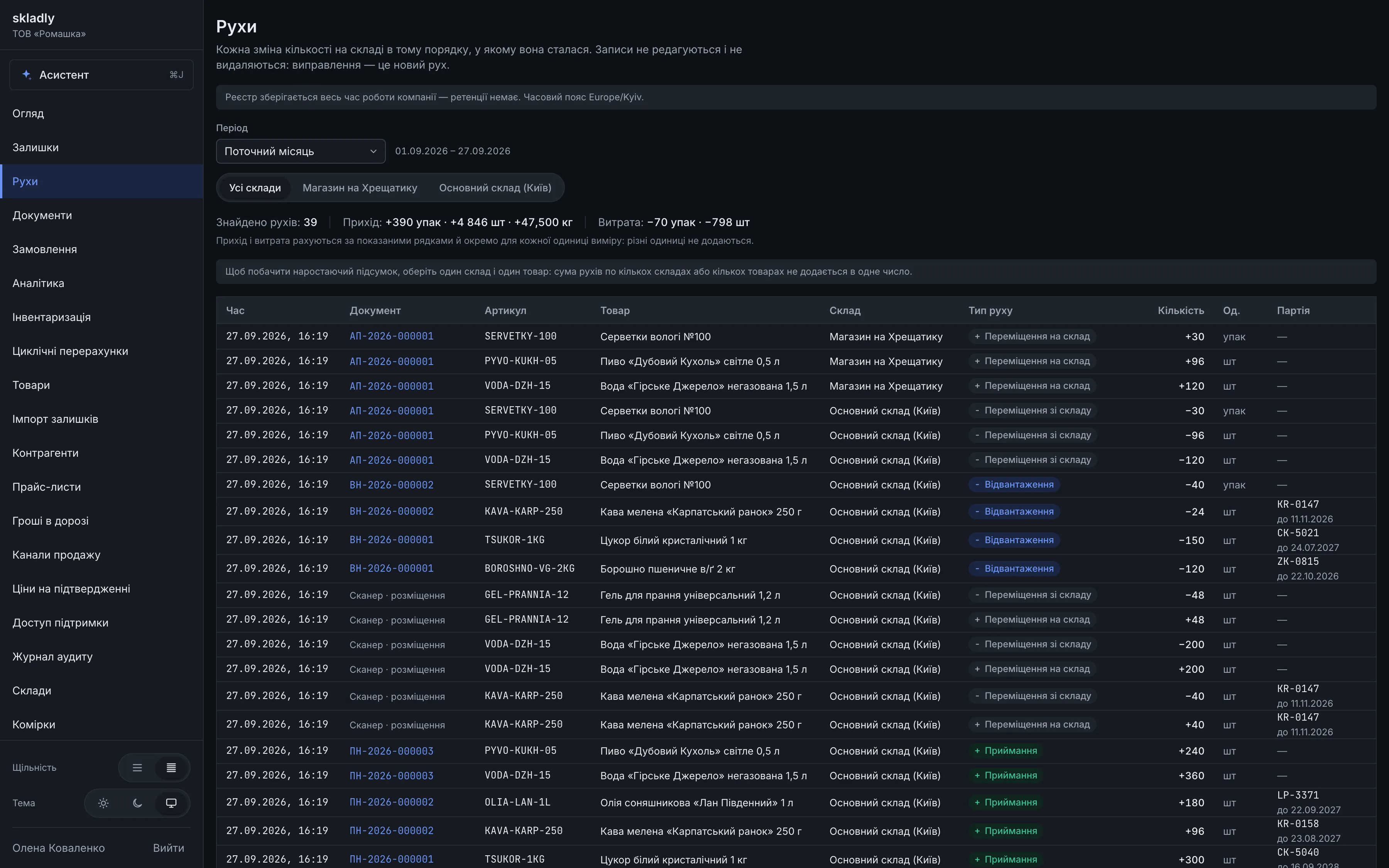1389x868 pixels.
Task: Choose system theme monitor icon
Action: pos(171,803)
